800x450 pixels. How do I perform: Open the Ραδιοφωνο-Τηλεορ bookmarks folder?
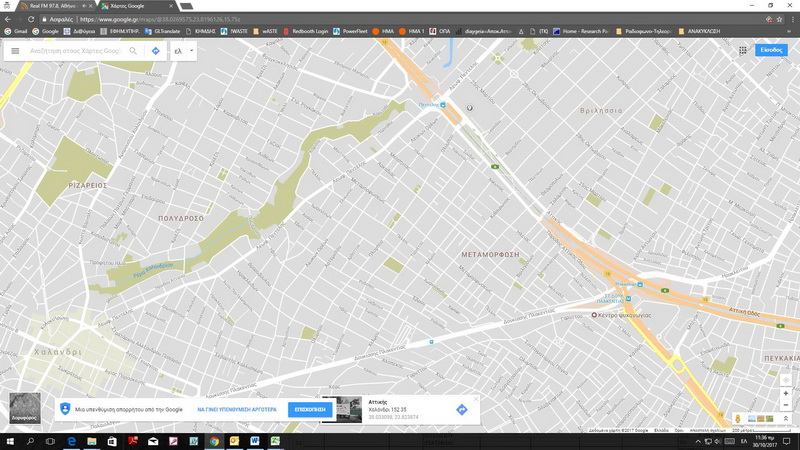[x=644, y=31]
